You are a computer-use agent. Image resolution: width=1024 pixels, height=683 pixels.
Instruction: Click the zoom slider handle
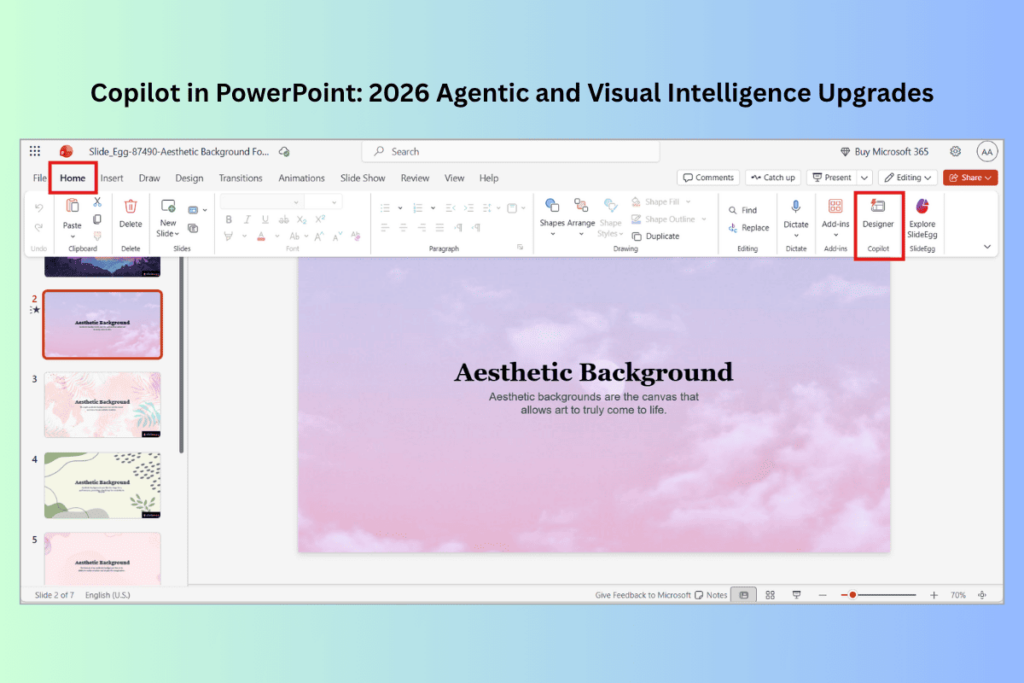[852, 595]
